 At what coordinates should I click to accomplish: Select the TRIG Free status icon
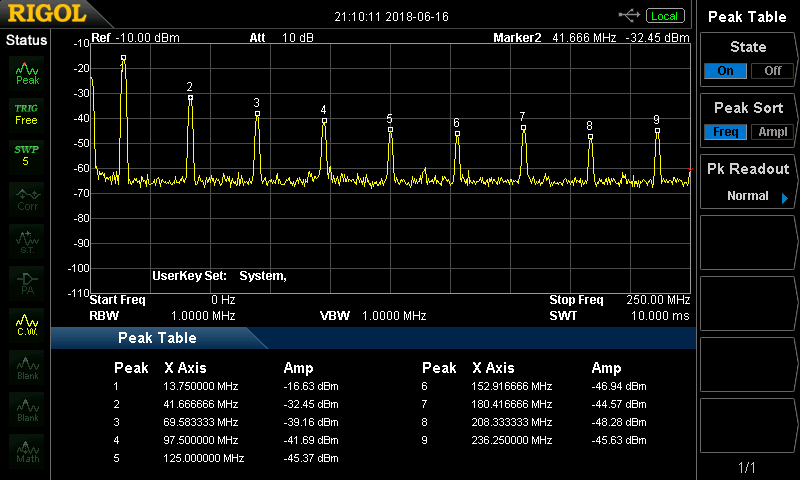(26, 113)
